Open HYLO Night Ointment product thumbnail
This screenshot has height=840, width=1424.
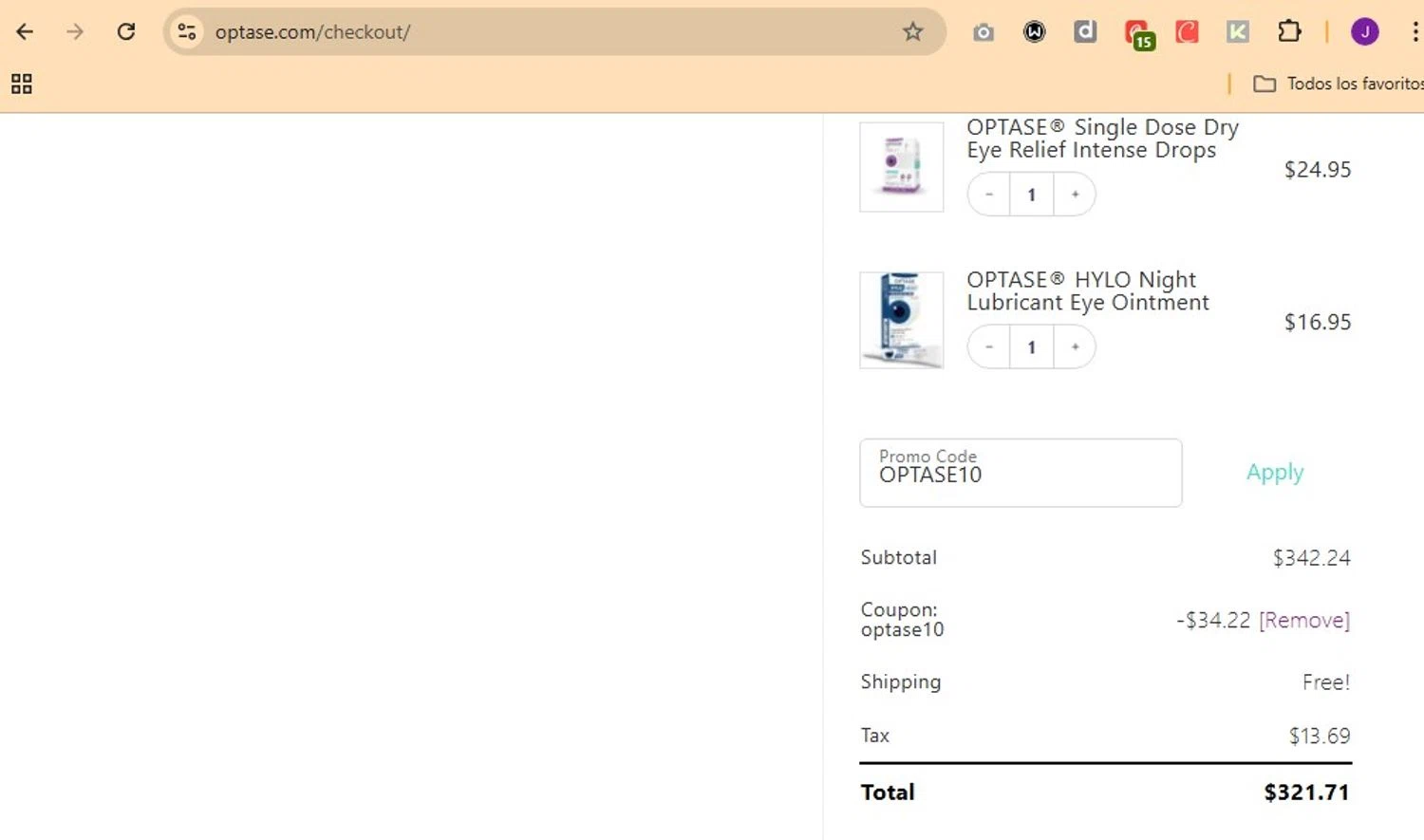coord(902,320)
